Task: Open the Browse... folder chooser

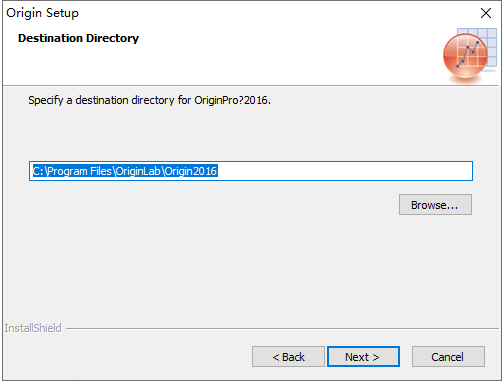Action: tap(435, 205)
